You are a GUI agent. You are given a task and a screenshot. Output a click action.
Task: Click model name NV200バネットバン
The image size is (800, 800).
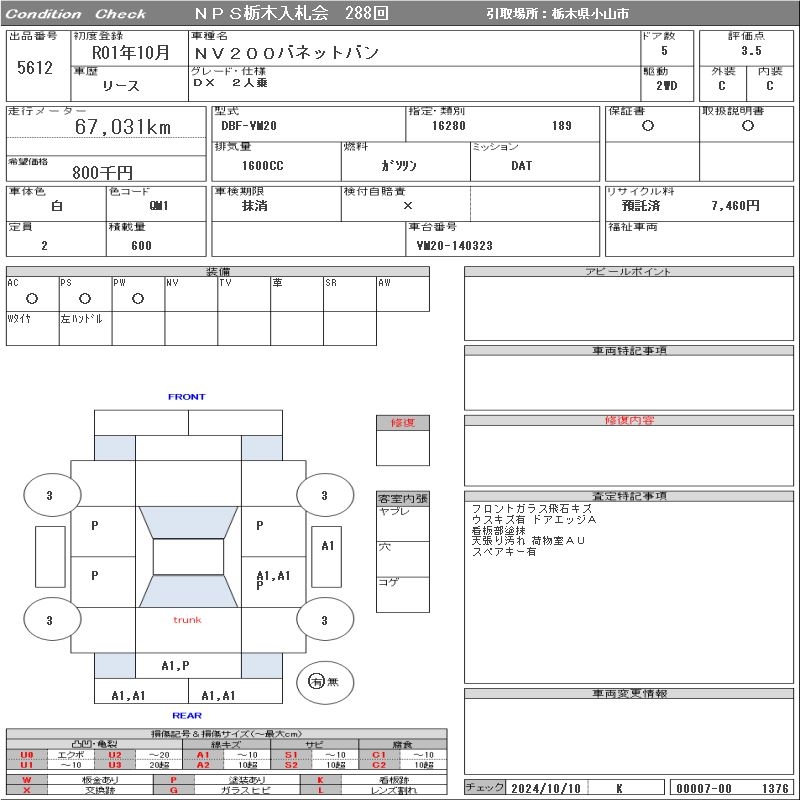click(286, 53)
